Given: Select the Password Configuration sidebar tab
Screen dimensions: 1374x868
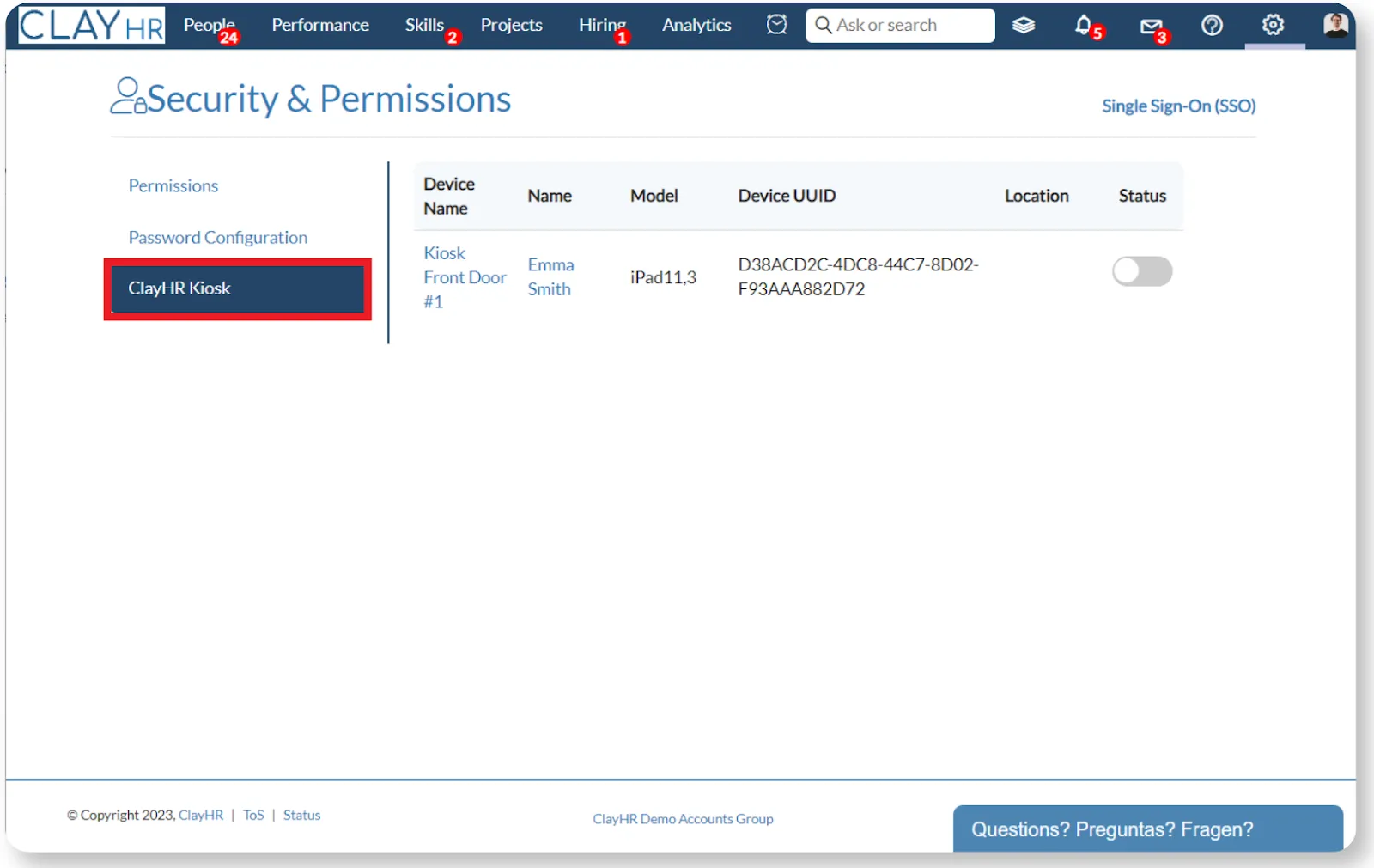Looking at the screenshot, I should (x=218, y=237).
